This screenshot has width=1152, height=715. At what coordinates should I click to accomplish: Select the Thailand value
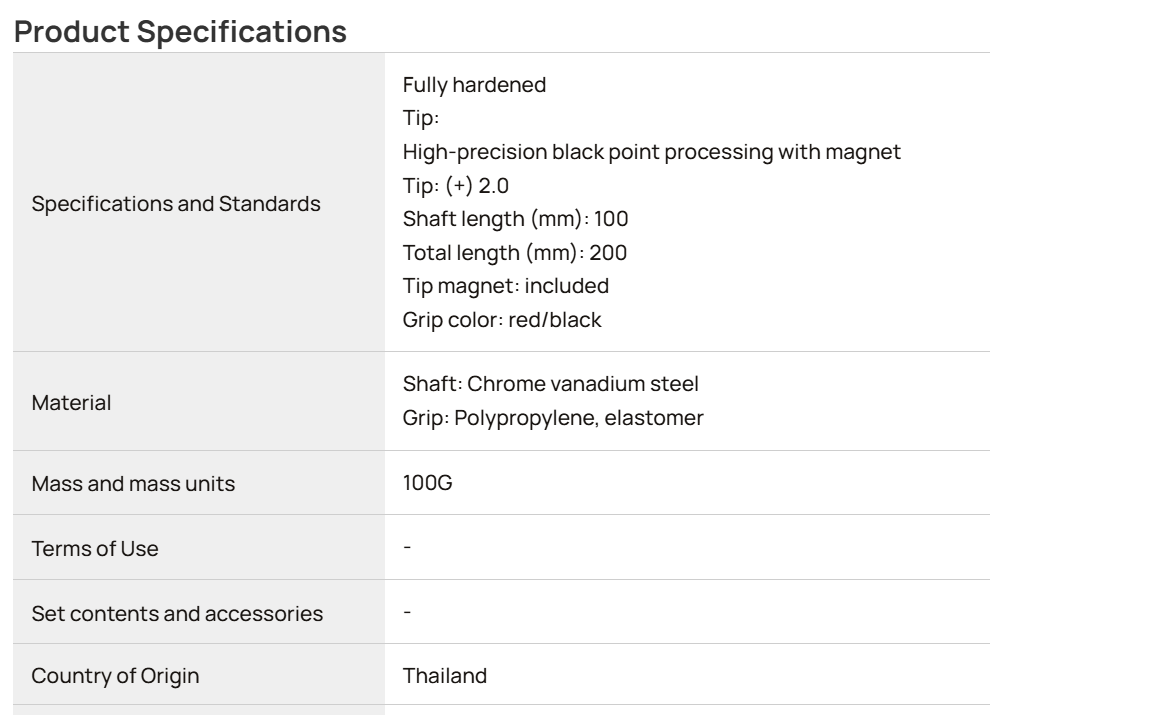pyautogui.click(x=444, y=675)
